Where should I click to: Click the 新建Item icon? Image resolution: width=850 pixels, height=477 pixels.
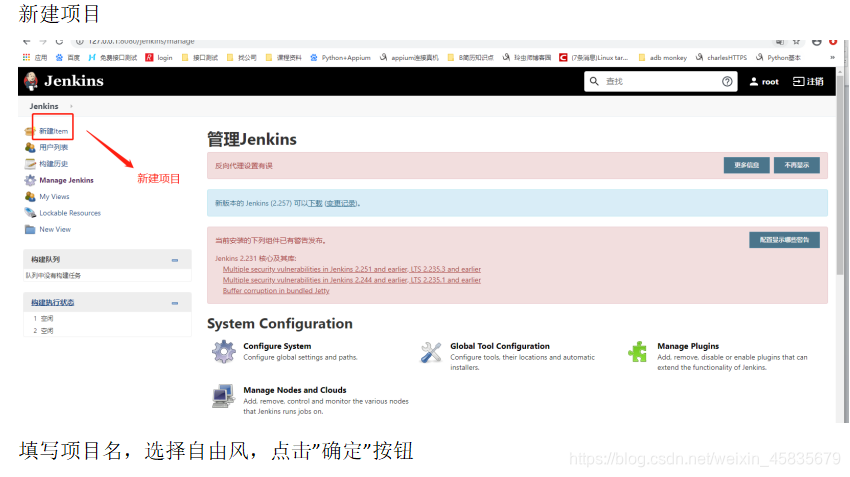tap(30, 131)
